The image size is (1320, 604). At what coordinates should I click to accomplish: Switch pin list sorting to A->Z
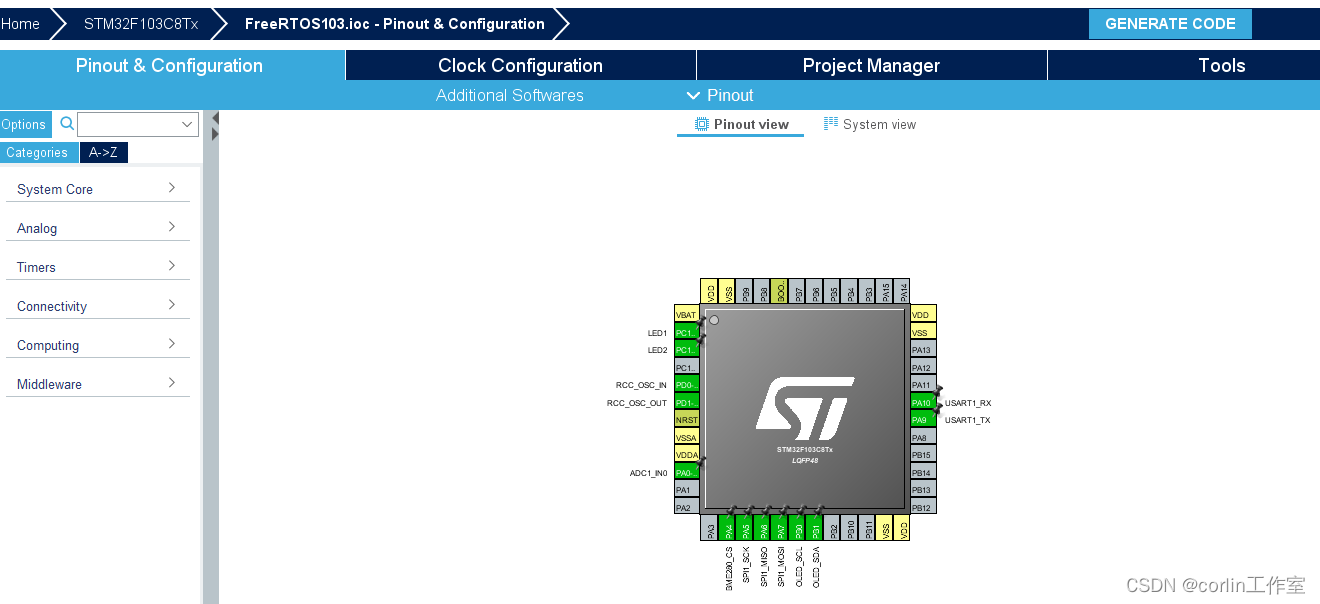click(x=103, y=152)
